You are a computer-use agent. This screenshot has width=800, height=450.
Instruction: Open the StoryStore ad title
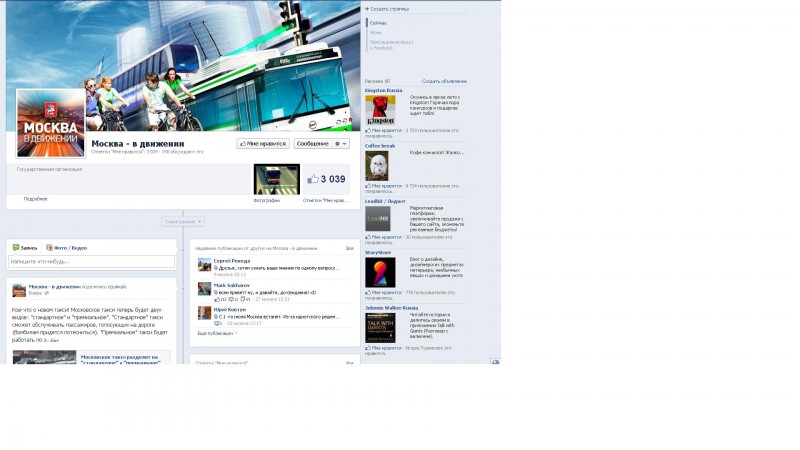378,253
